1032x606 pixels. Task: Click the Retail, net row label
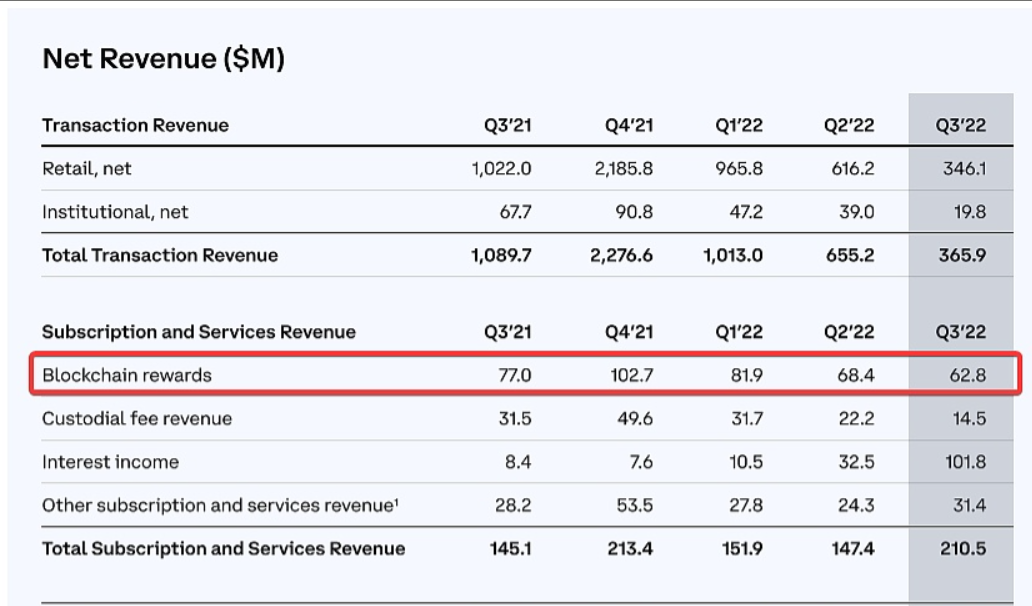coord(87,169)
